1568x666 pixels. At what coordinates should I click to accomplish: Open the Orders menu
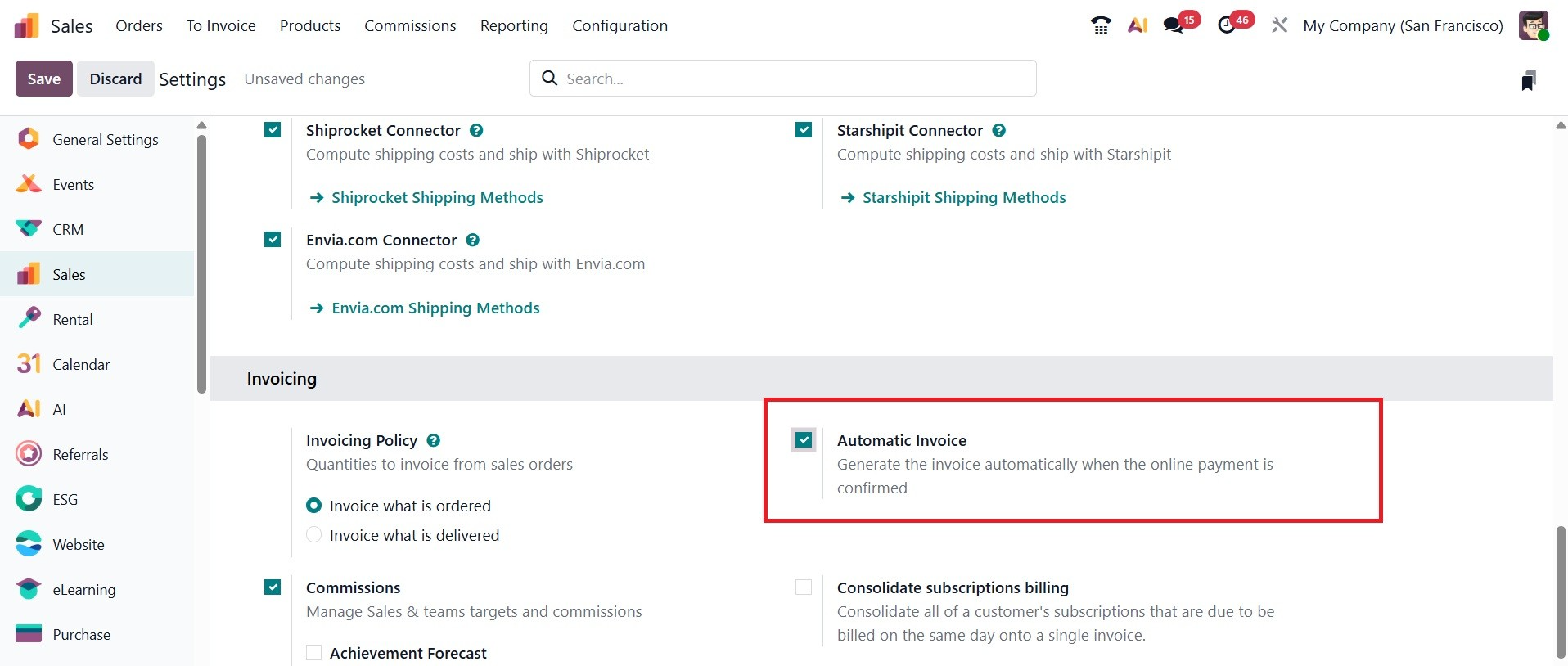click(x=139, y=25)
